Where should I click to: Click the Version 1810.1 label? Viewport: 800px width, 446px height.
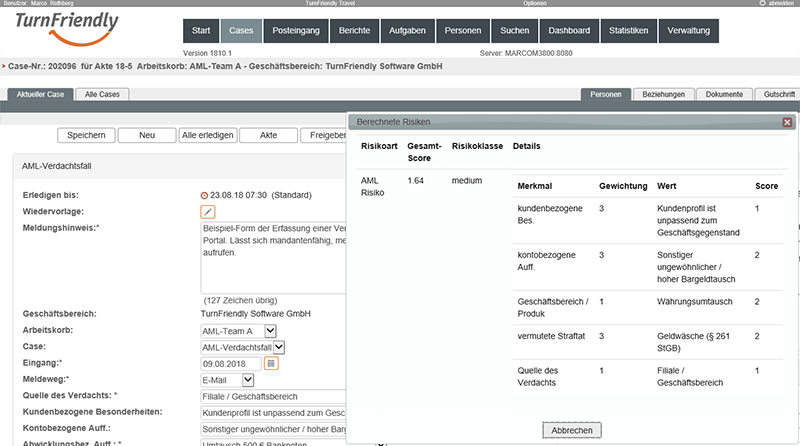(x=207, y=53)
